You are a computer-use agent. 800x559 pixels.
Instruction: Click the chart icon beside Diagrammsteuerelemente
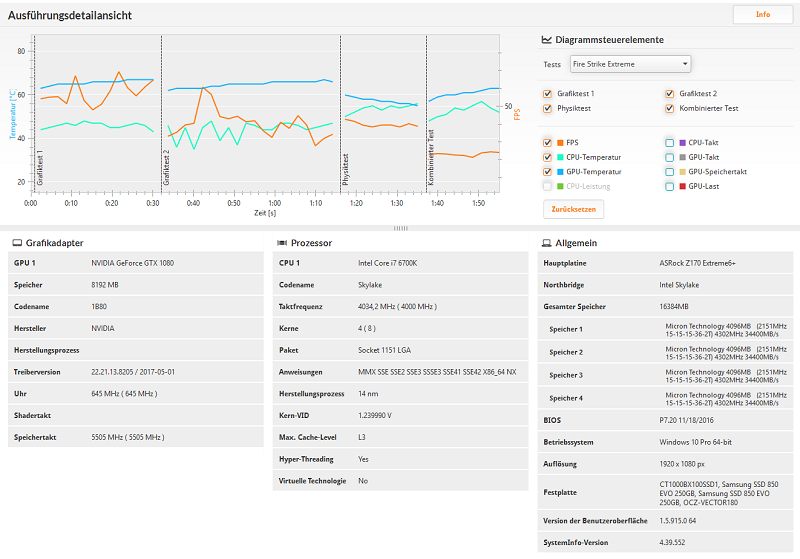pos(546,40)
